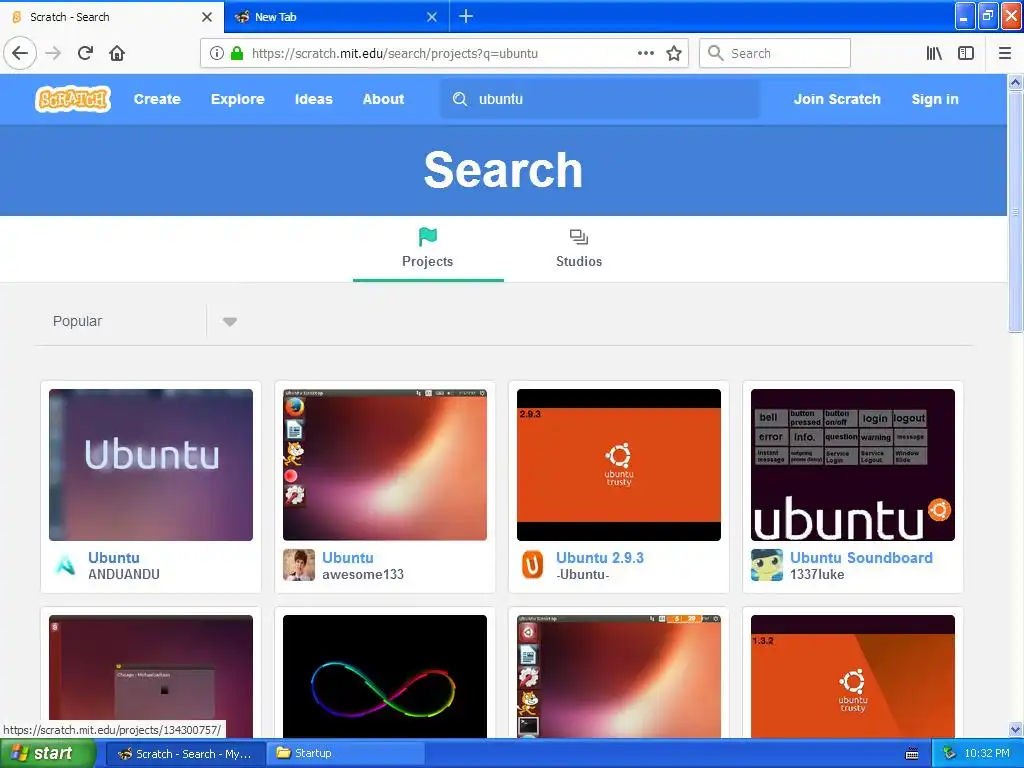This screenshot has width=1024, height=768.
Task: Open awesome133's avatar
Action: pos(299,565)
